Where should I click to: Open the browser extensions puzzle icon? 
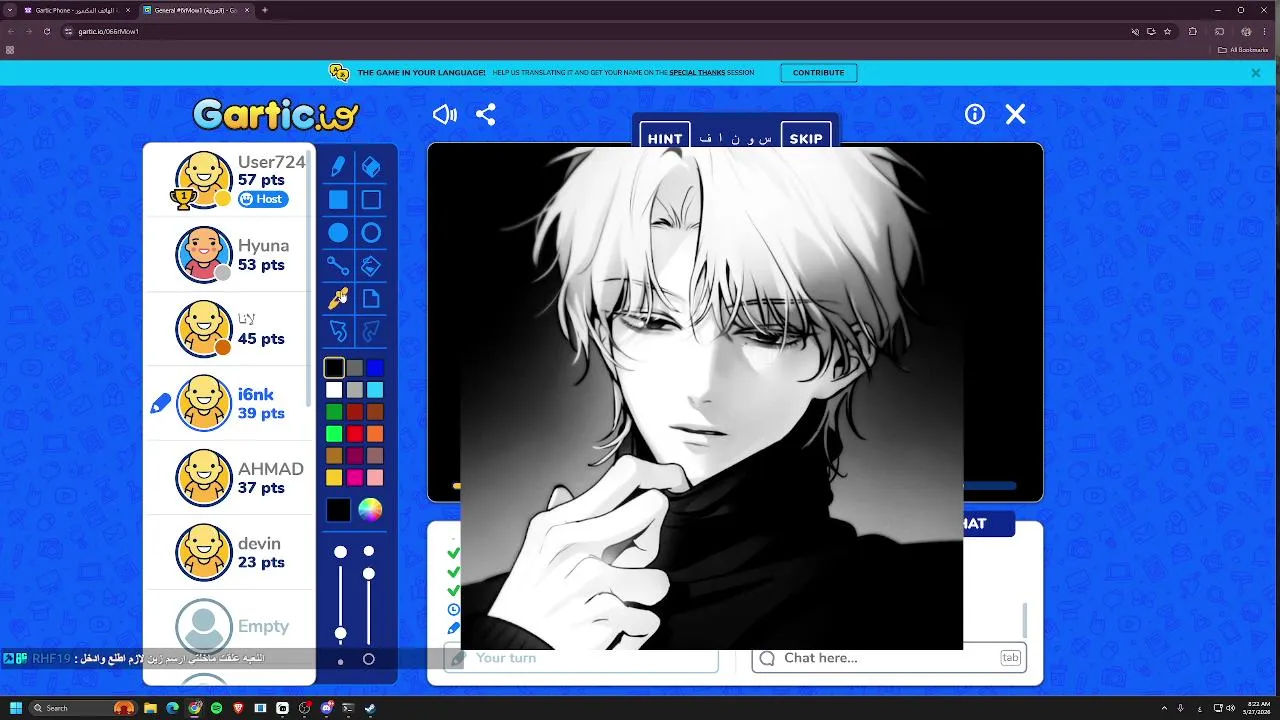click(1192, 31)
